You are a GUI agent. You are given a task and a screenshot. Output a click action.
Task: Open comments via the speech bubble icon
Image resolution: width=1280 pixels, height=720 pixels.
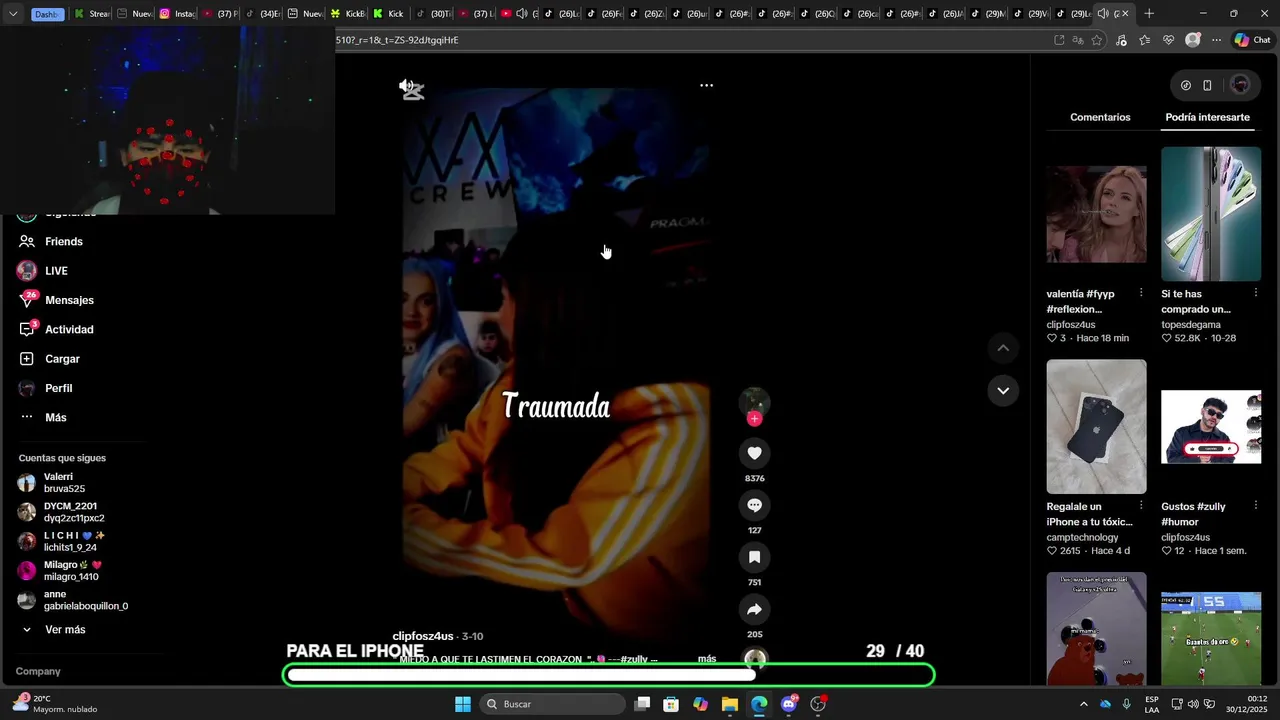pos(754,505)
